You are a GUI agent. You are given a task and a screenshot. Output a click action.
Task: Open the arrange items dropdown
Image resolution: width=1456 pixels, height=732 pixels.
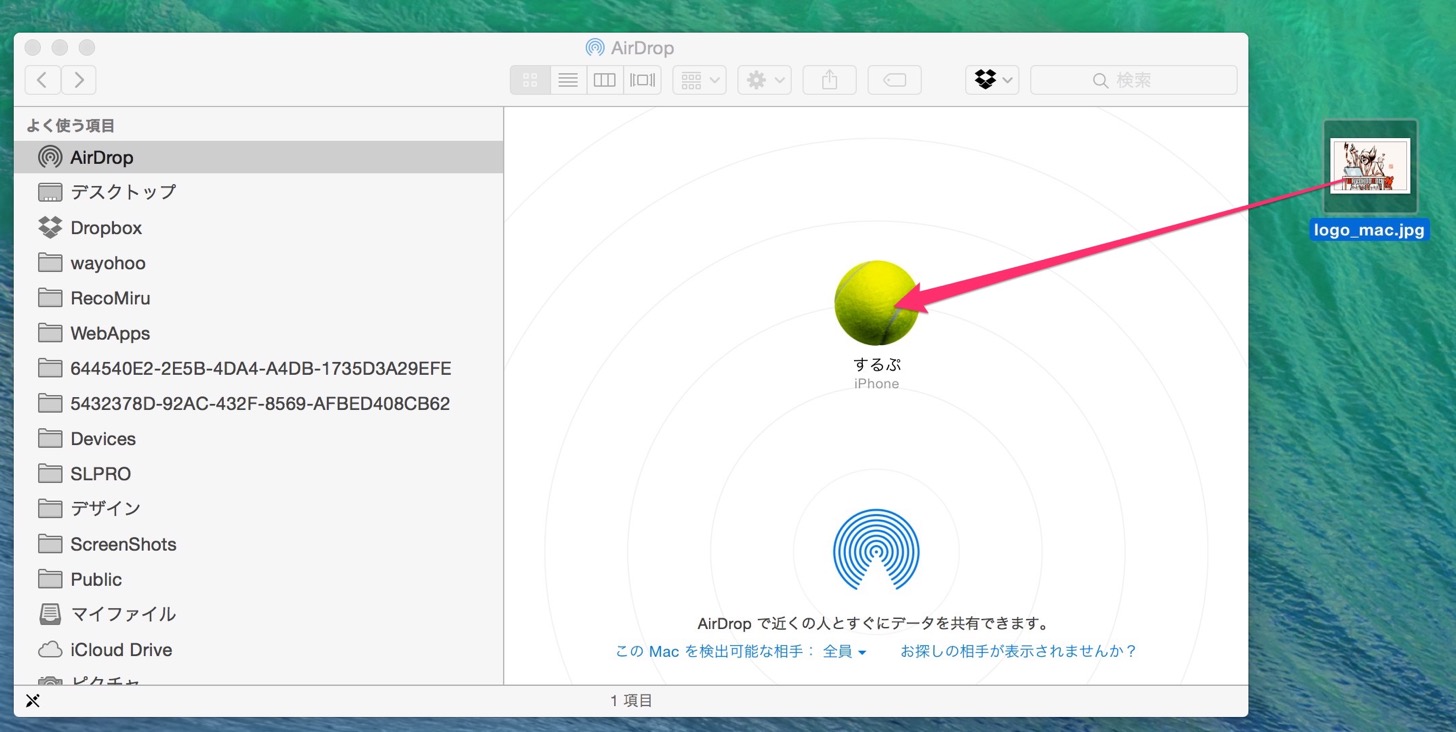[699, 80]
